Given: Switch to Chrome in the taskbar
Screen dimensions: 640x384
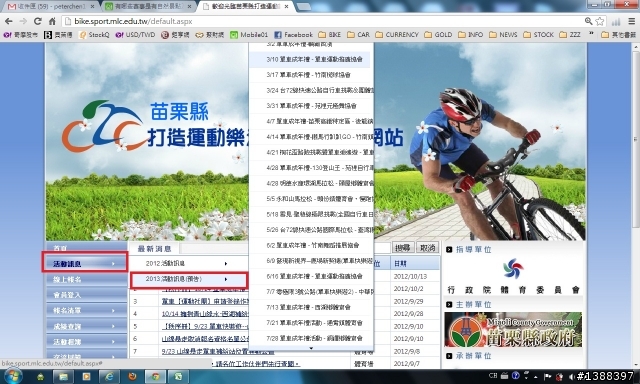Looking at the screenshot, I should coord(156,376).
